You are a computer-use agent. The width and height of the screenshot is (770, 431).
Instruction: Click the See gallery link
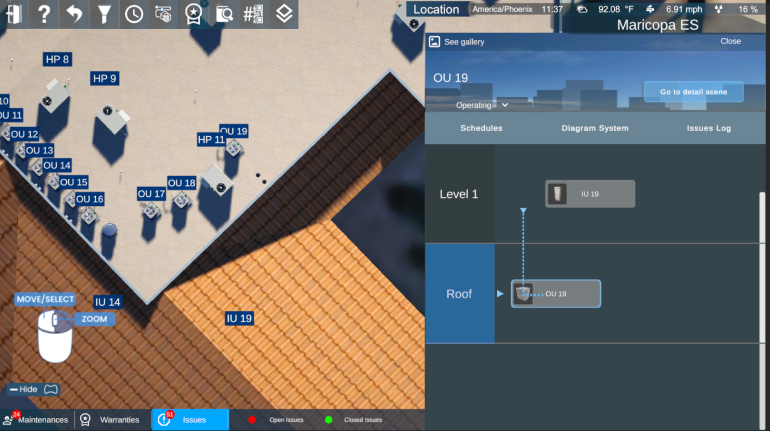click(x=463, y=42)
